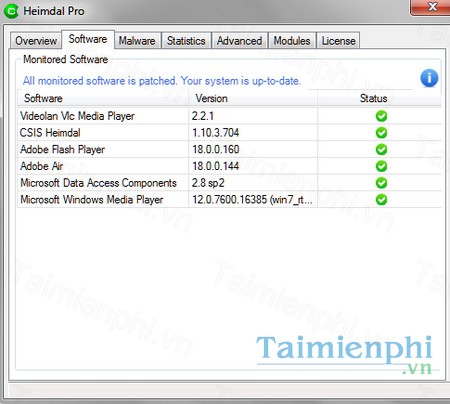The image size is (450, 404).
Task: Select the Videolan Vlc Media Player row
Action: (229, 116)
